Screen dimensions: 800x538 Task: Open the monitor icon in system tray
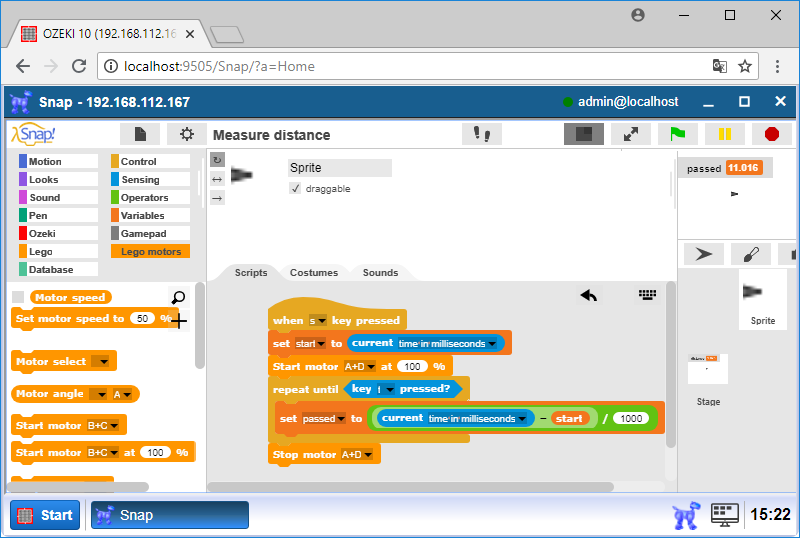tap(724, 515)
